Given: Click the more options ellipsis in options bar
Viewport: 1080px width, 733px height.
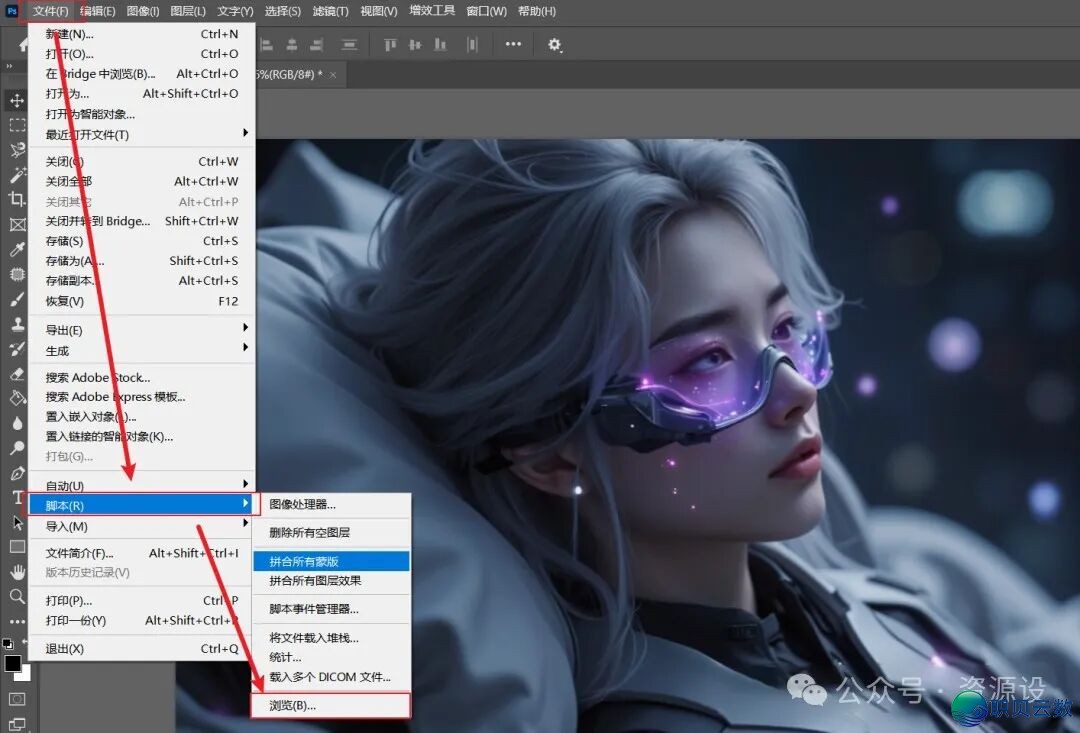Looking at the screenshot, I should click(513, 44).
